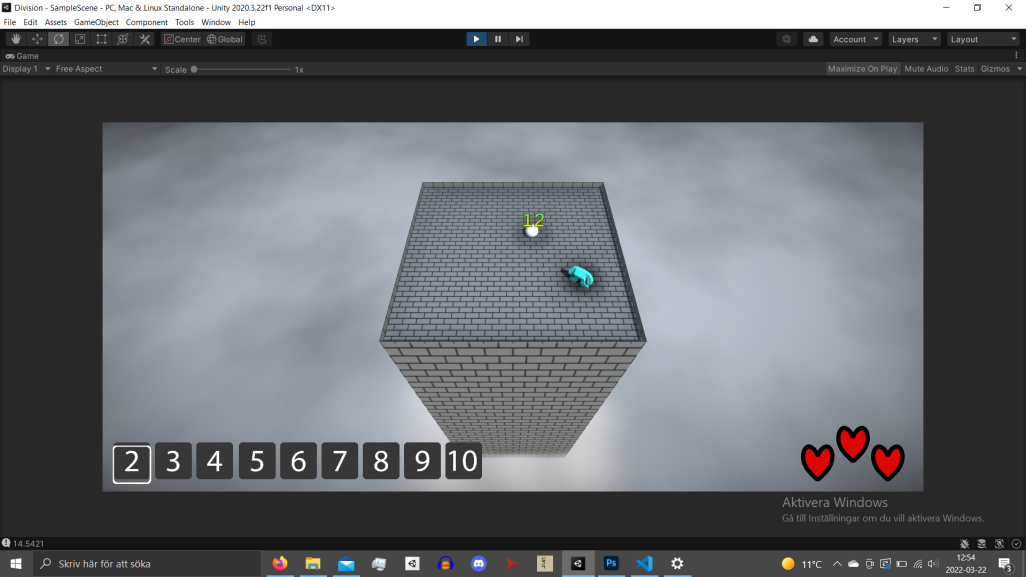Switch to the Game tab

(x=22, y=56)
